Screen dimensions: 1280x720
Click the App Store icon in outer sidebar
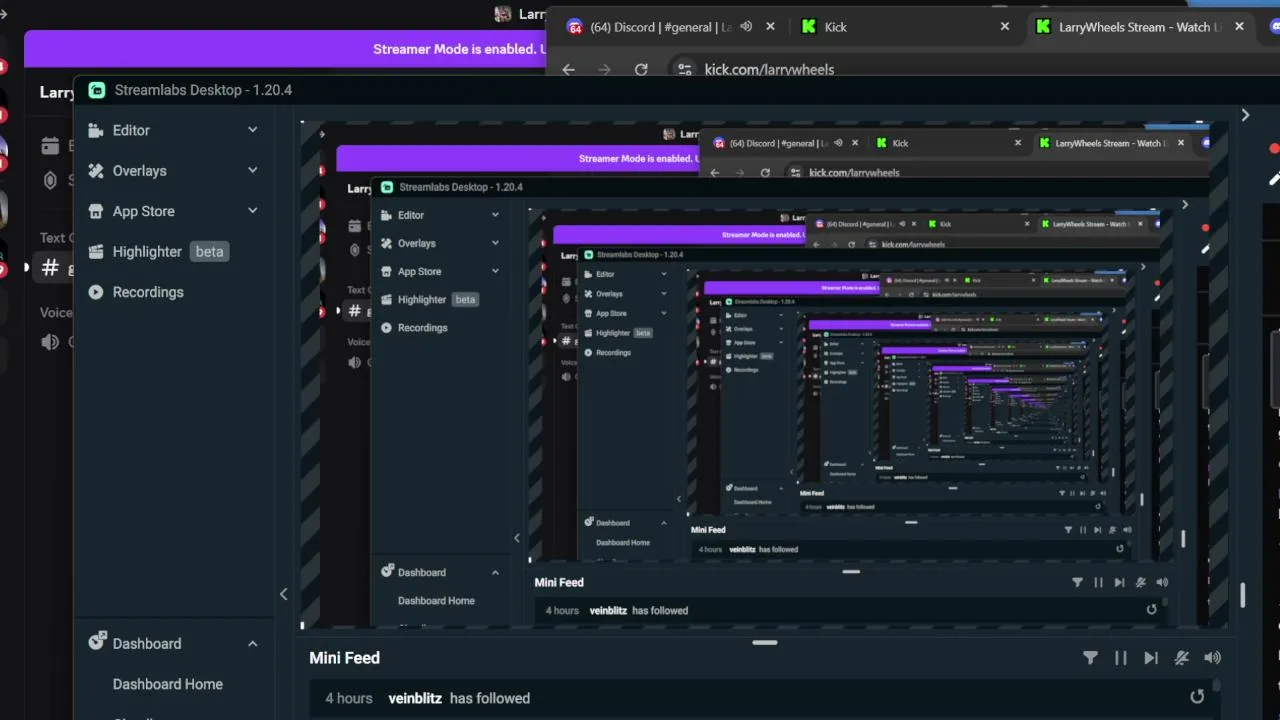pos(96,211)
